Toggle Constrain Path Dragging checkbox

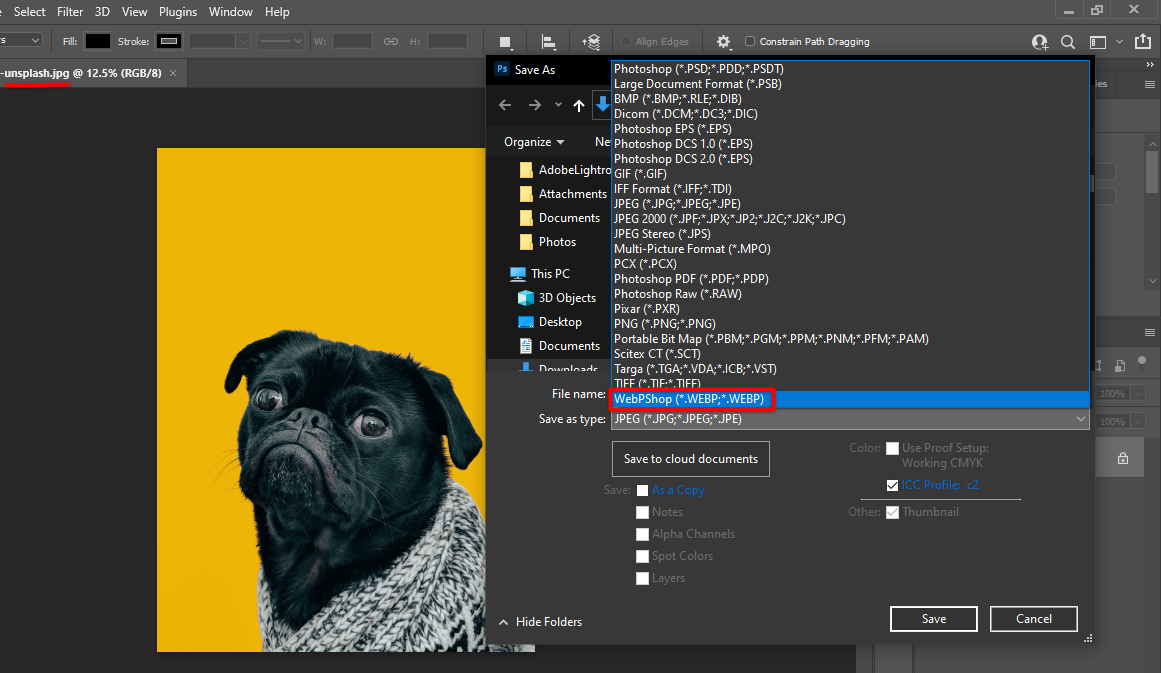coord(750,42)
